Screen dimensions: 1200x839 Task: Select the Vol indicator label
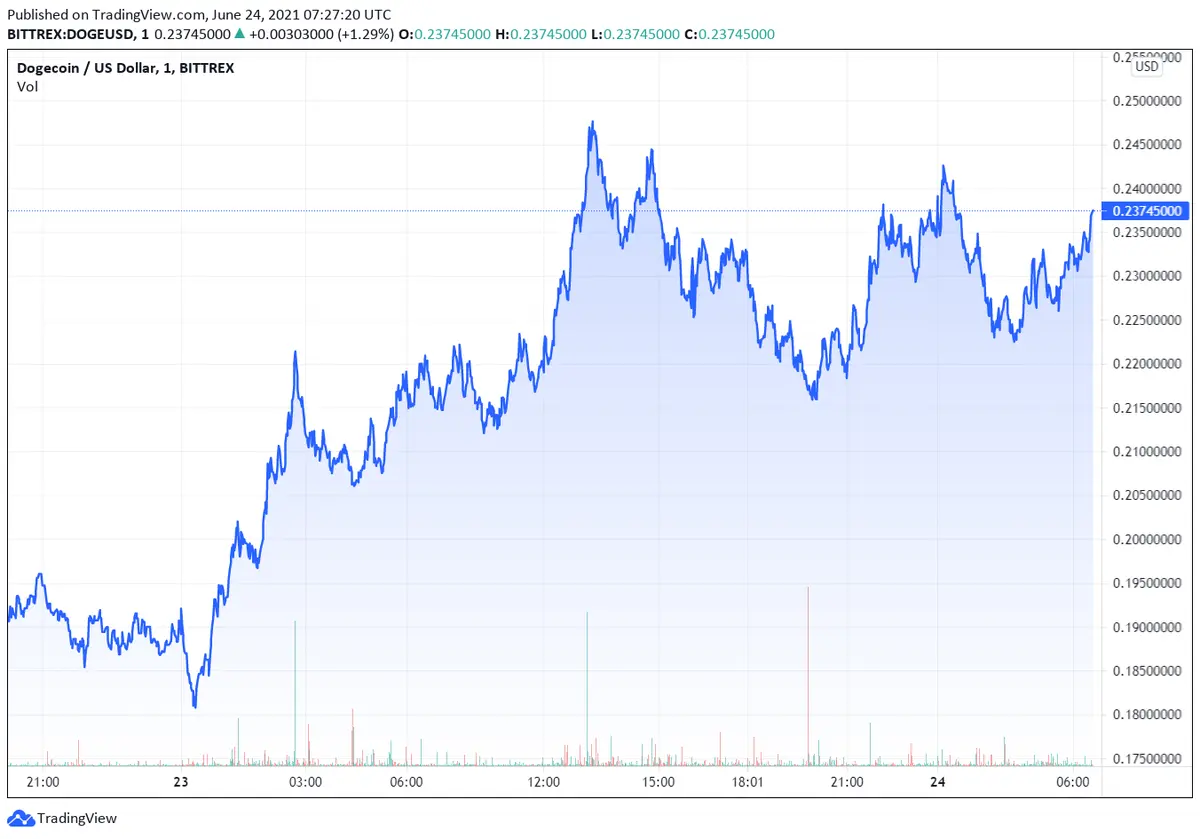coord(27,86)
